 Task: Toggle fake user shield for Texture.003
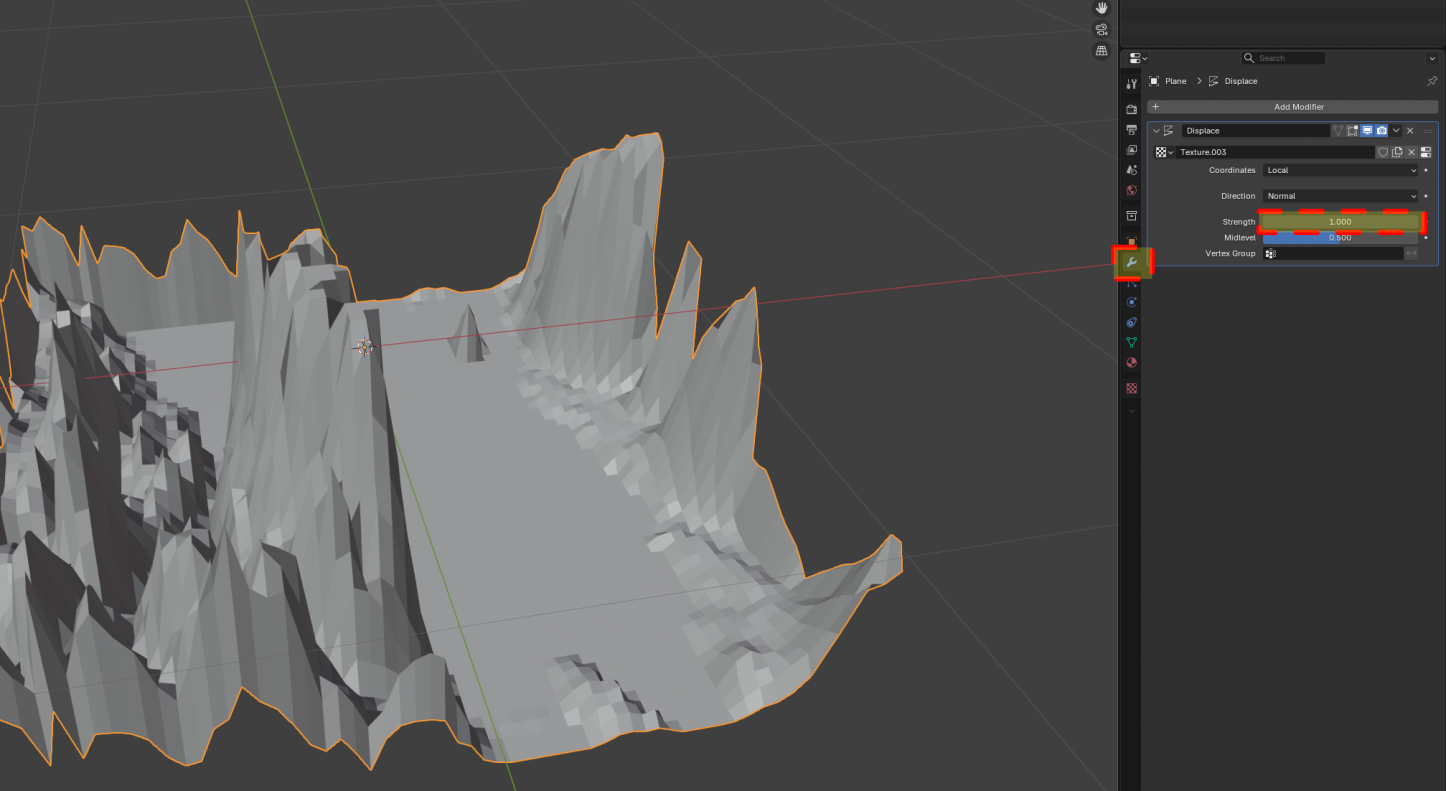click(x=1383, y=152)
